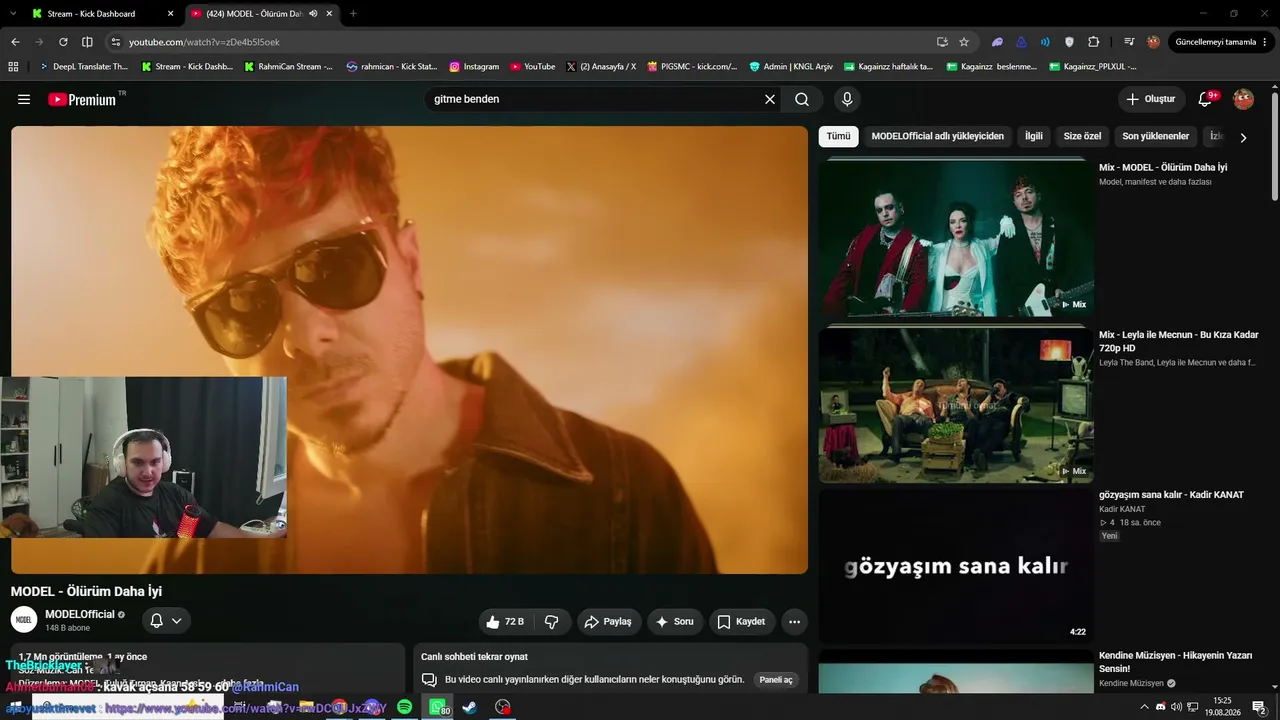Run search with the magnifier button
The height and width of the screenshot is (720, 1280).
802,99
